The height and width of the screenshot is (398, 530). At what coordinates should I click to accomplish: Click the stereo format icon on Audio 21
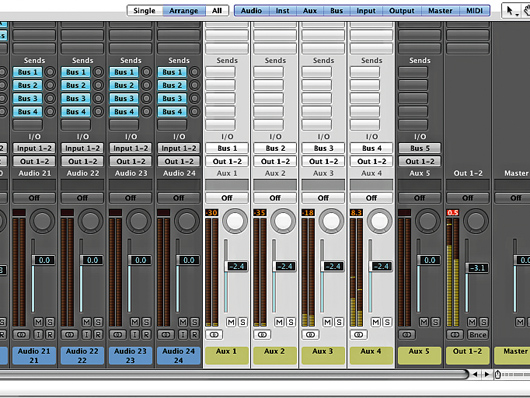[x=21, y=335]
